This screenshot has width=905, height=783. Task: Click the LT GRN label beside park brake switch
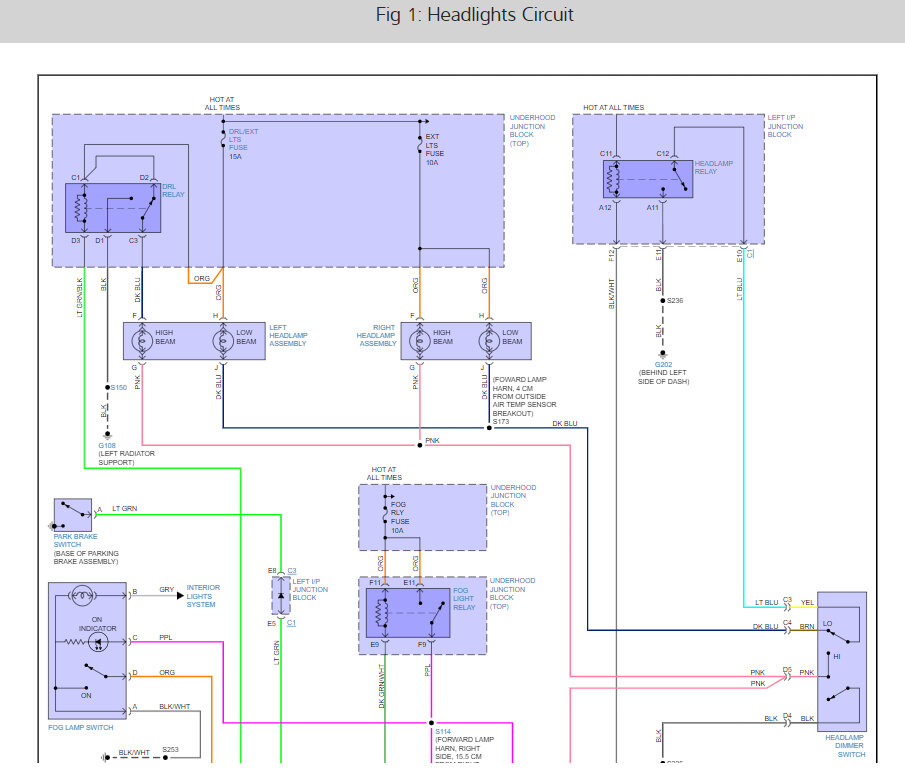click(125, 508)
